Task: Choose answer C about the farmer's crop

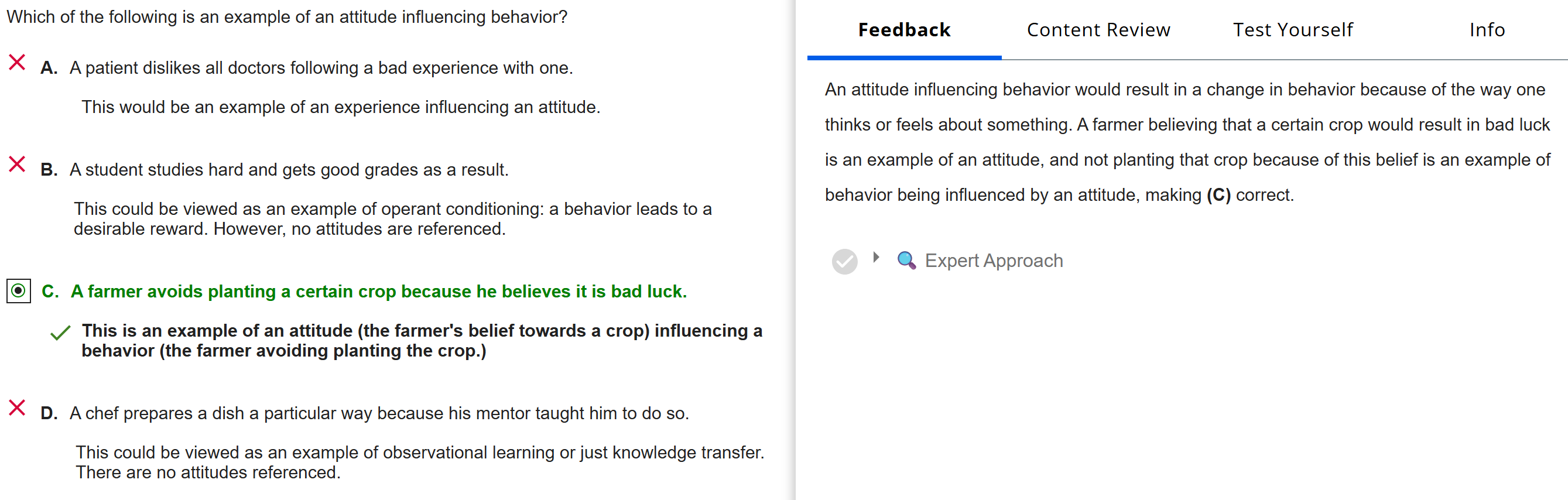Action: coord(378,292)
